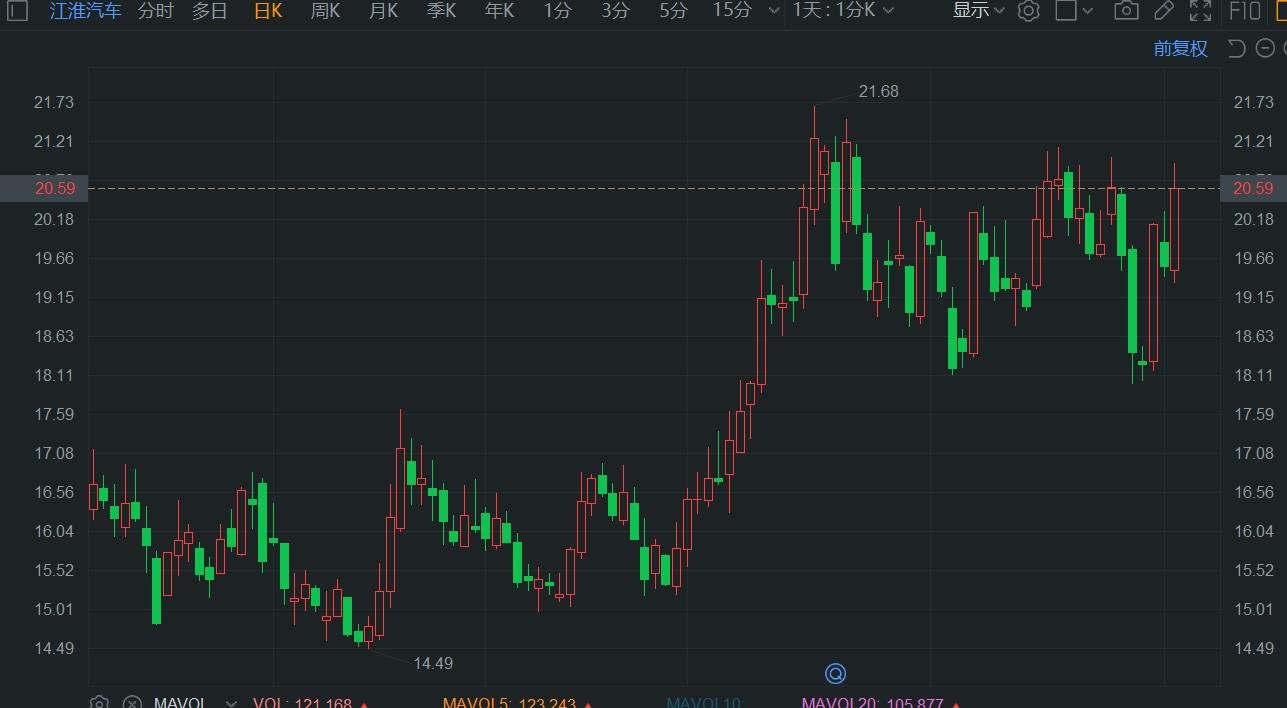Switch to the 1分 interval
The width and height of the screenshot is (1287, 708).
tap(558, 11)
